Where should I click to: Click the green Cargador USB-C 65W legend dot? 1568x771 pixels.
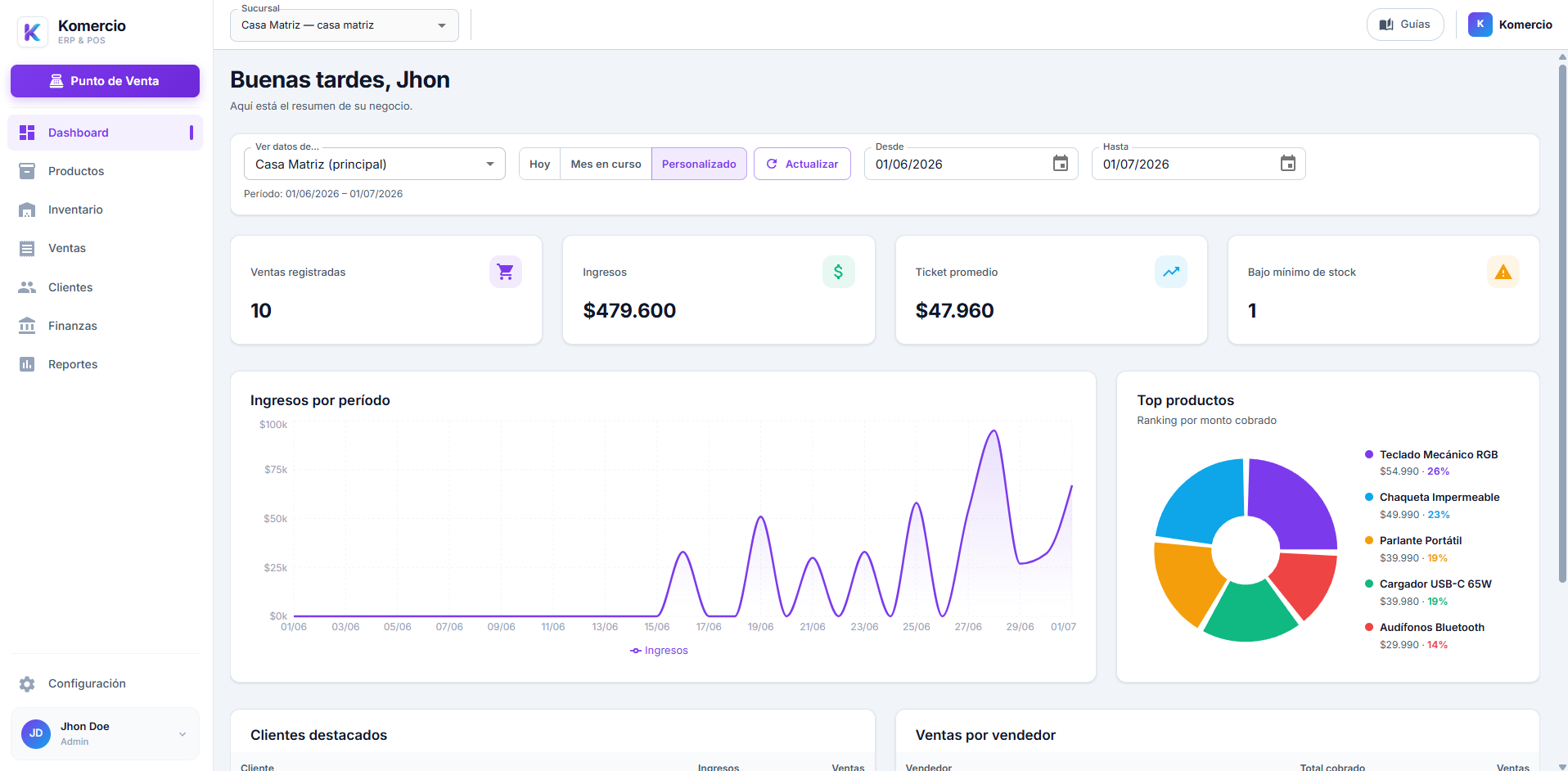point(1369,584)
